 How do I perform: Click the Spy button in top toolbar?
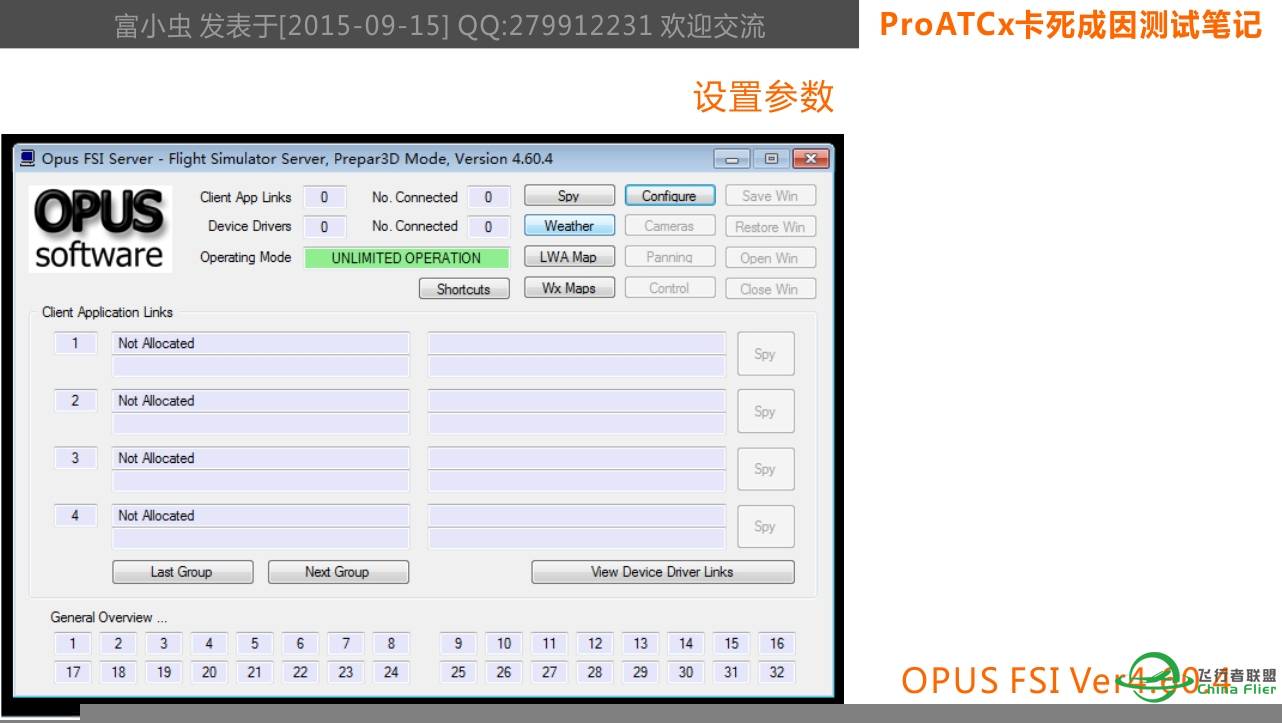click(x=569, y=196)
